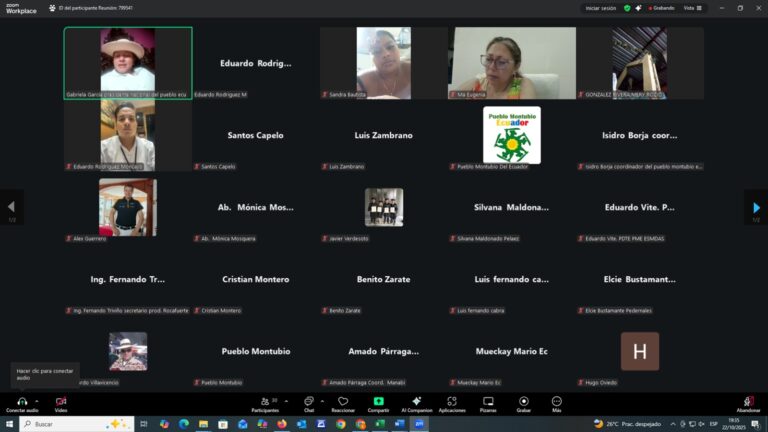Click Conectar audio headphone icon
Image resolution: width=768 pixels, height=432 pixels.
pos(21,401)
